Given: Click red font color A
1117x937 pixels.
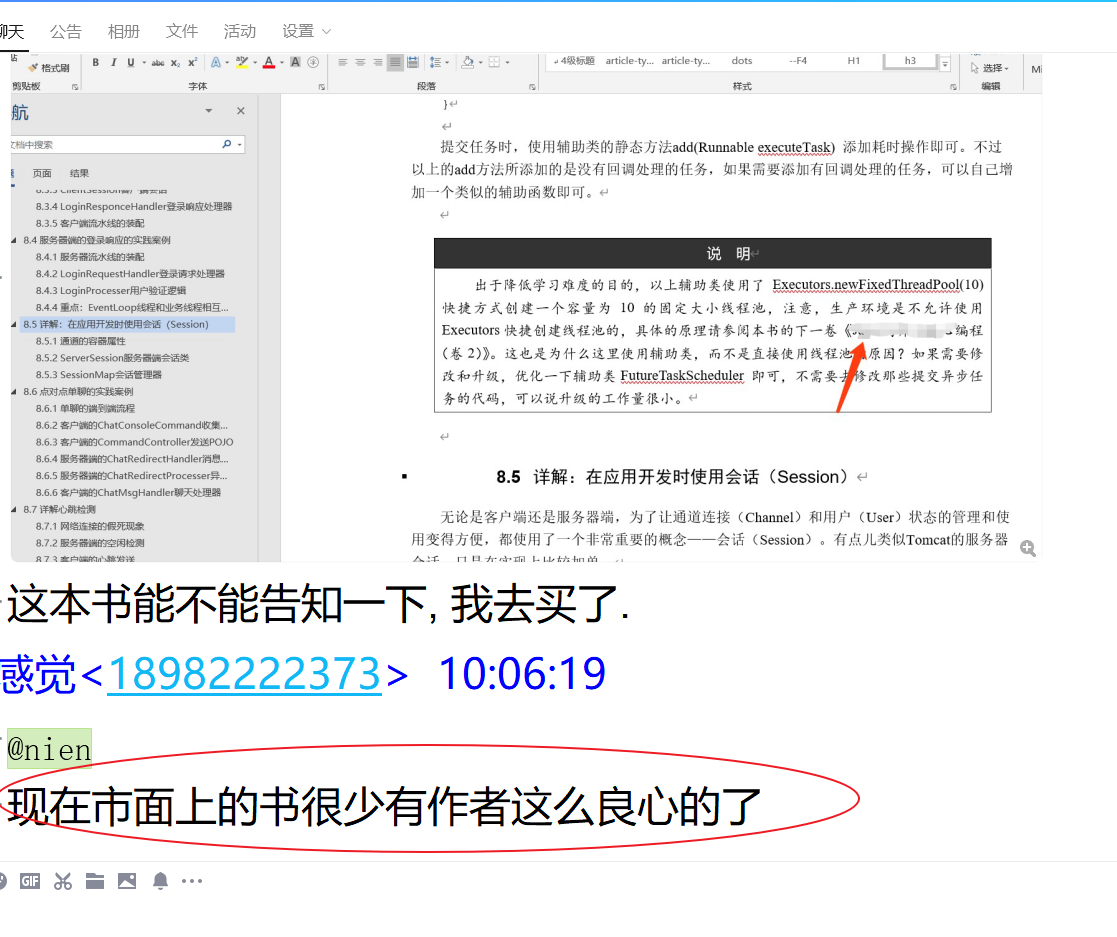Looking at the screenshot, I should [x=269, y=63].
